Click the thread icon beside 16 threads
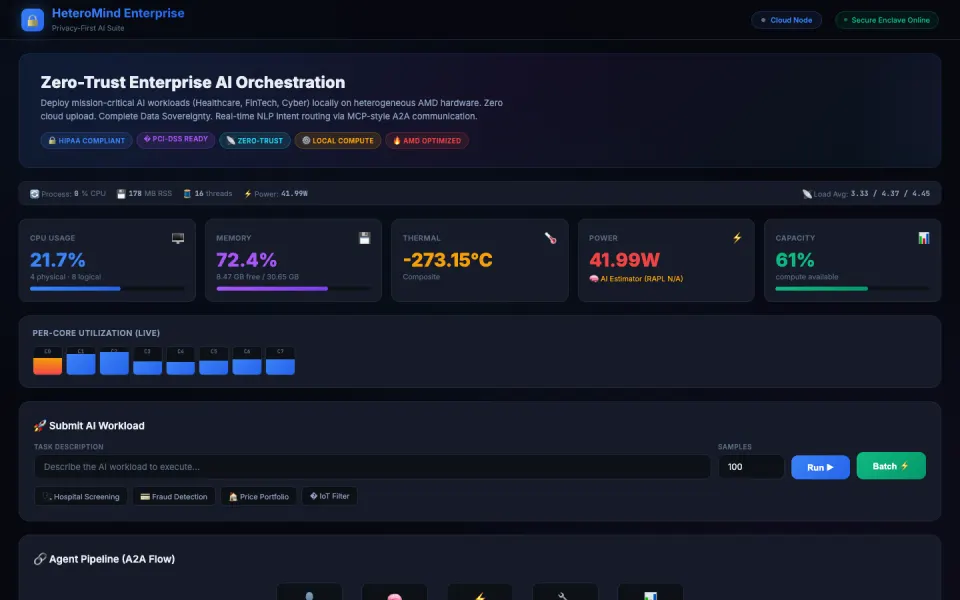The image size is (960, 600). click(187, 194)
